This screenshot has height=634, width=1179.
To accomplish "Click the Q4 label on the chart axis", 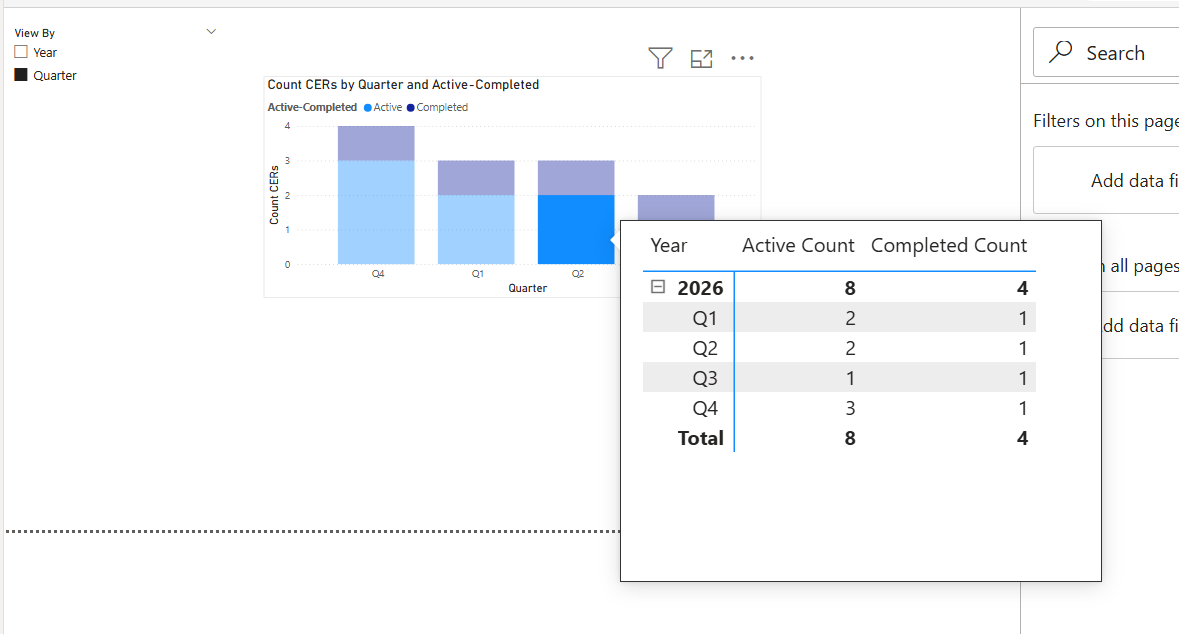I will (x=377, y=274).
